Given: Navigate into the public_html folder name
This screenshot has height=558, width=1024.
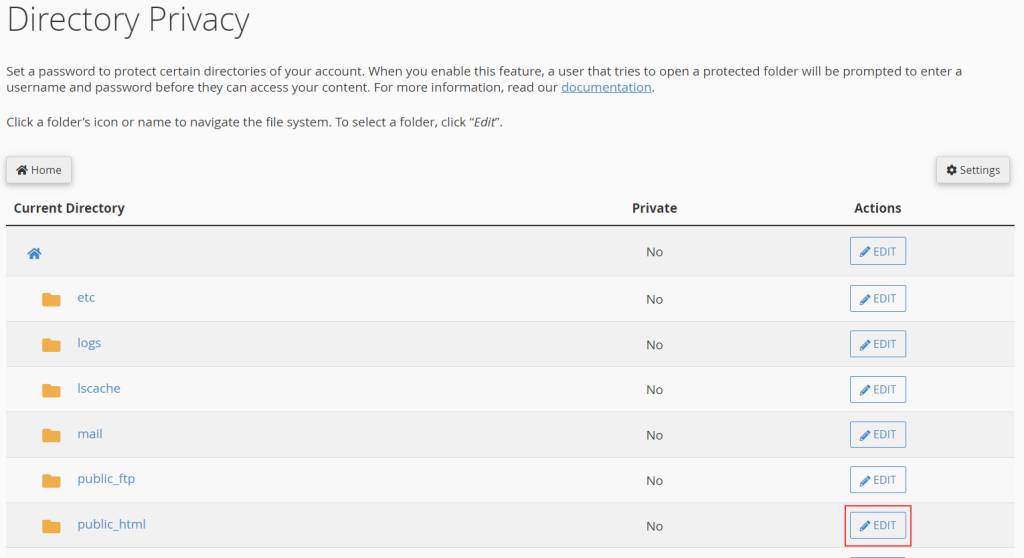Looking at the screenshot, I should [x=111, y=524].
